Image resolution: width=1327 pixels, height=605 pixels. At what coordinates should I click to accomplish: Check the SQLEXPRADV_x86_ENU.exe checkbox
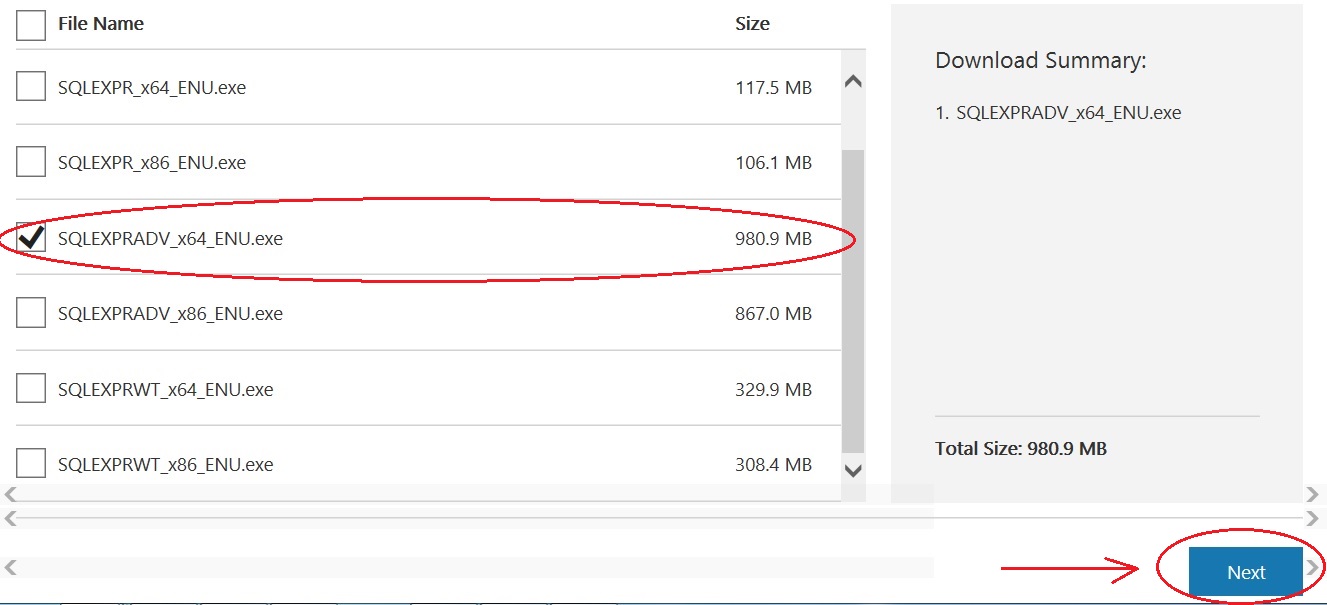tap(31, 313)
